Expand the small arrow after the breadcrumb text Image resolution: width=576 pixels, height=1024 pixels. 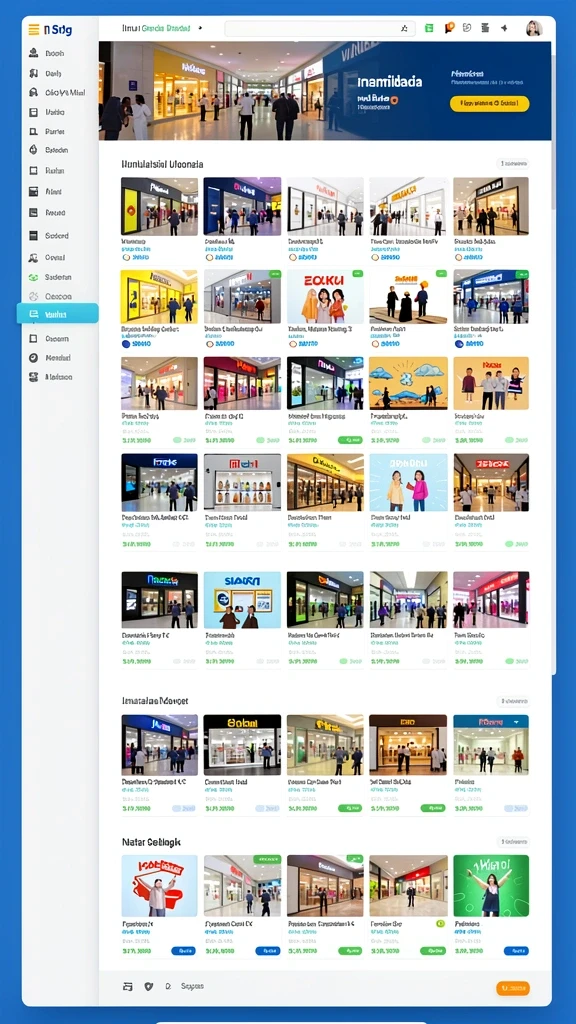click(x=200, y=28)
